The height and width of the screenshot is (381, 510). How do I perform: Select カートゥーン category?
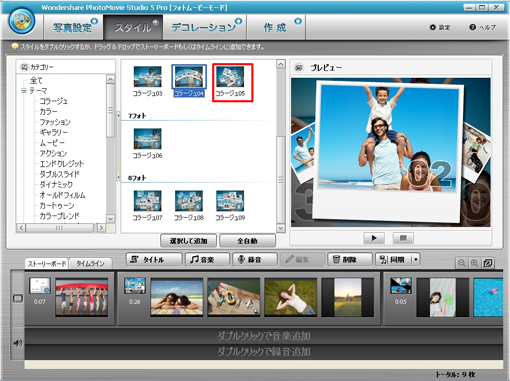[57, 205]
